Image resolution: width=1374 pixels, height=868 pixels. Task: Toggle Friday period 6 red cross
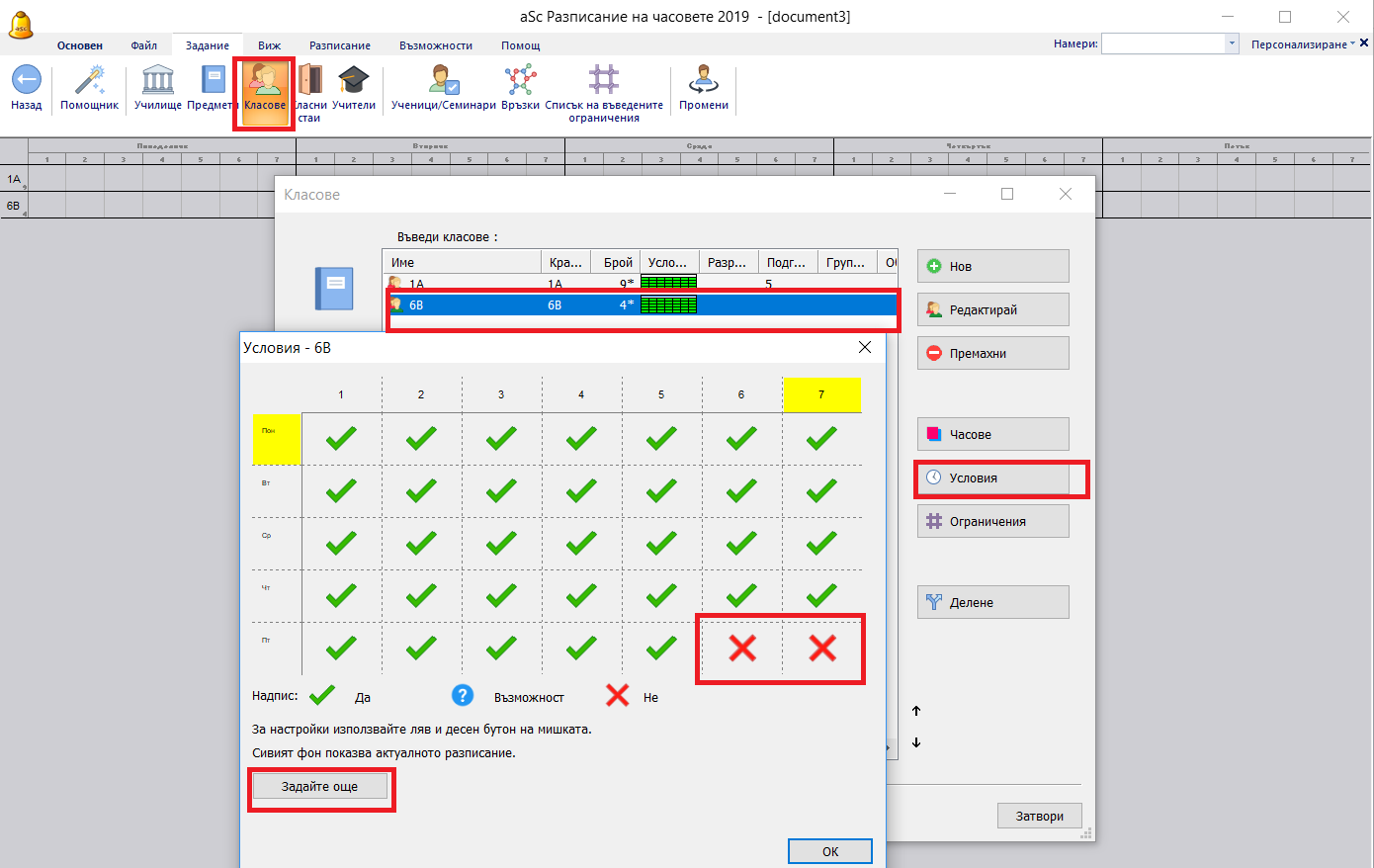(x=741, y=648)
